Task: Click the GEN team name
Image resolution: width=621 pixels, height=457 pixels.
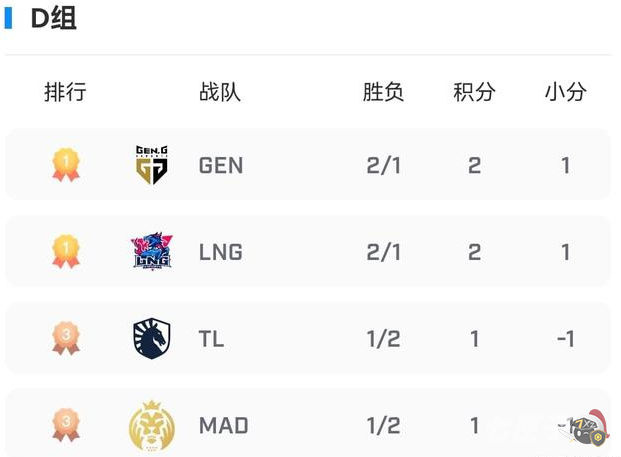Action: [221, 165]
